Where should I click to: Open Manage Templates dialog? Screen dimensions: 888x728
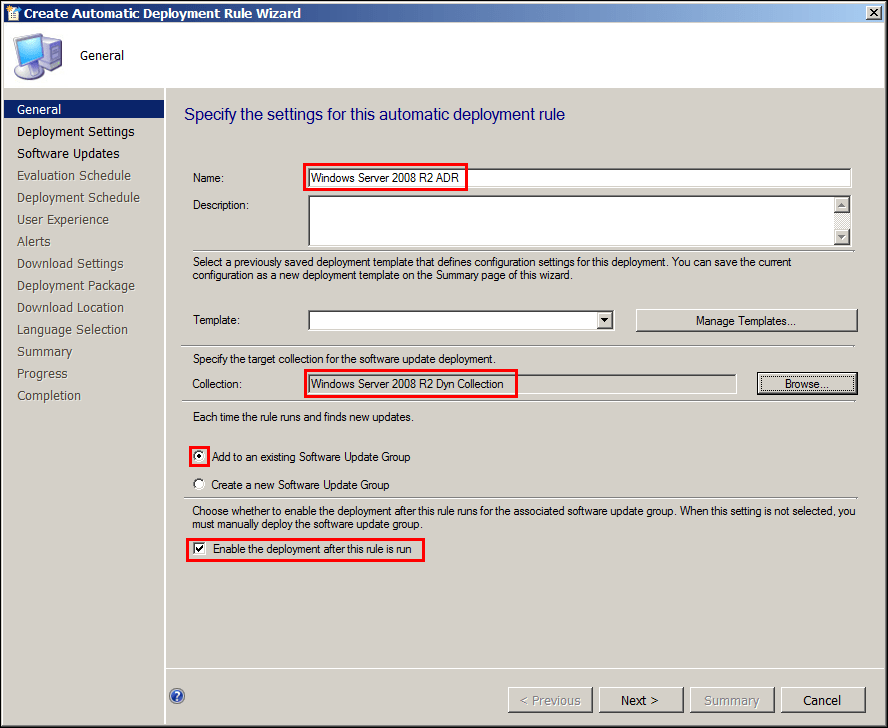click(746, 320)
